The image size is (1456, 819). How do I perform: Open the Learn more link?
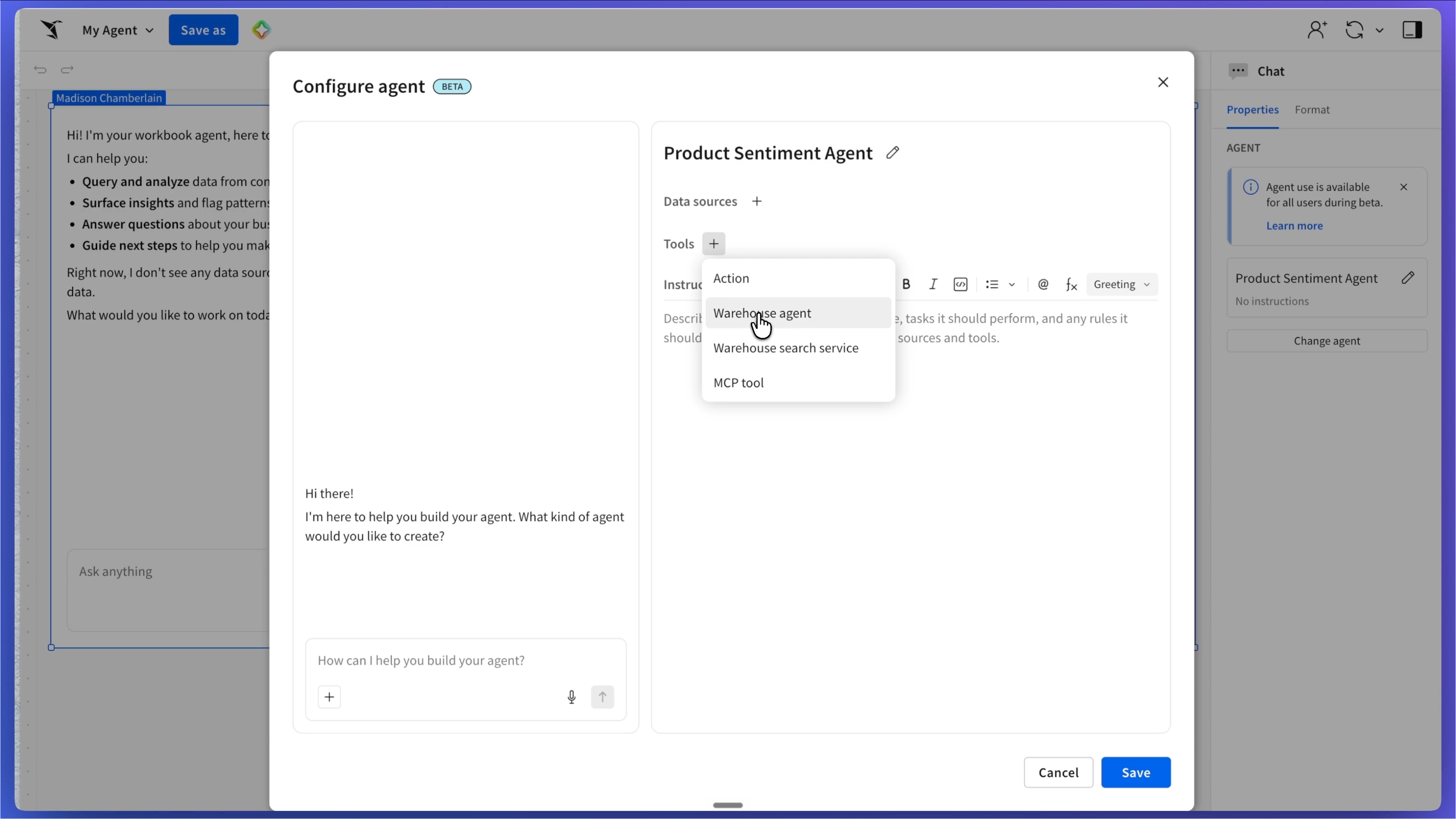coord(1294,226)
